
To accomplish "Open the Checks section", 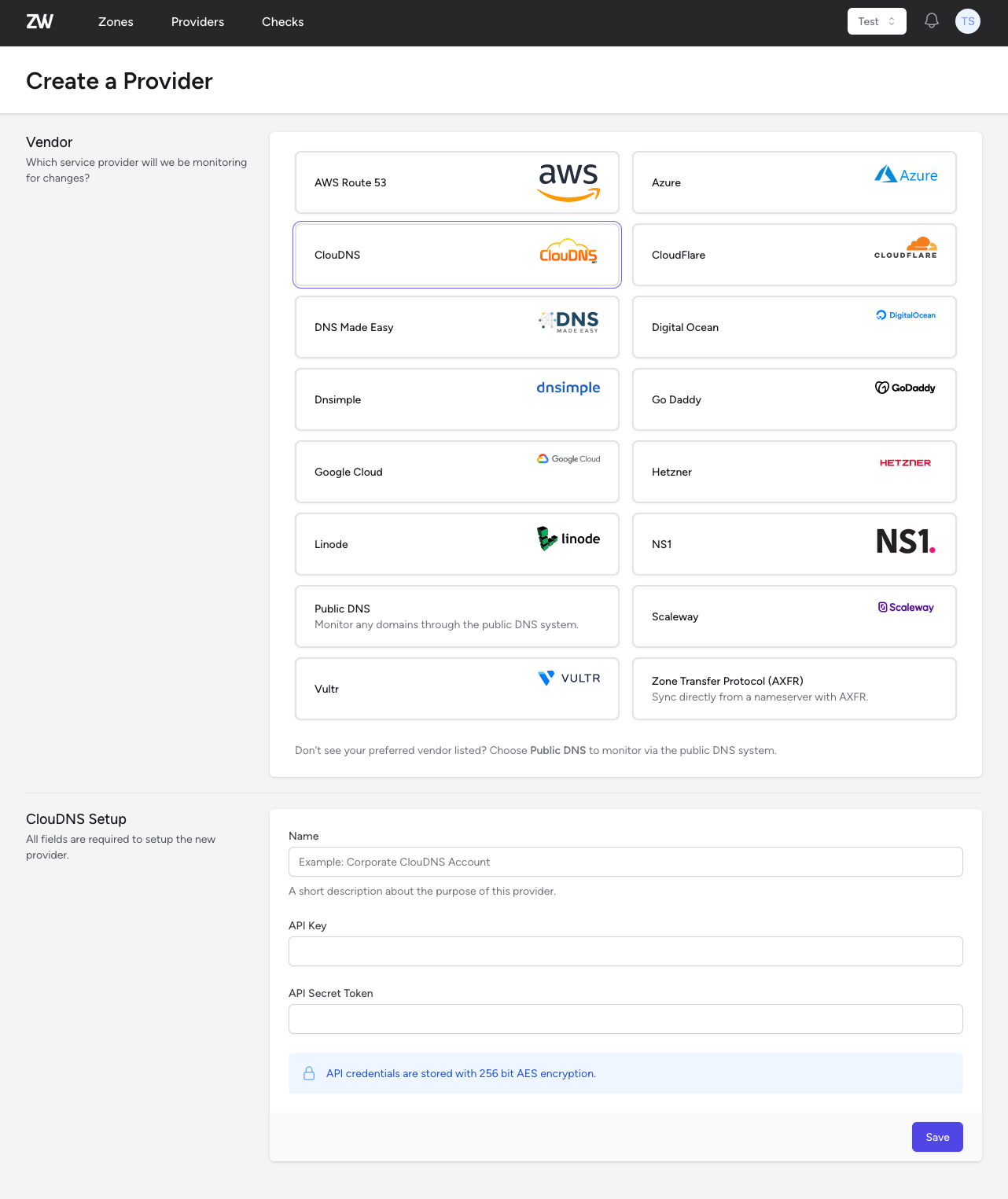I will click(282, 21).
